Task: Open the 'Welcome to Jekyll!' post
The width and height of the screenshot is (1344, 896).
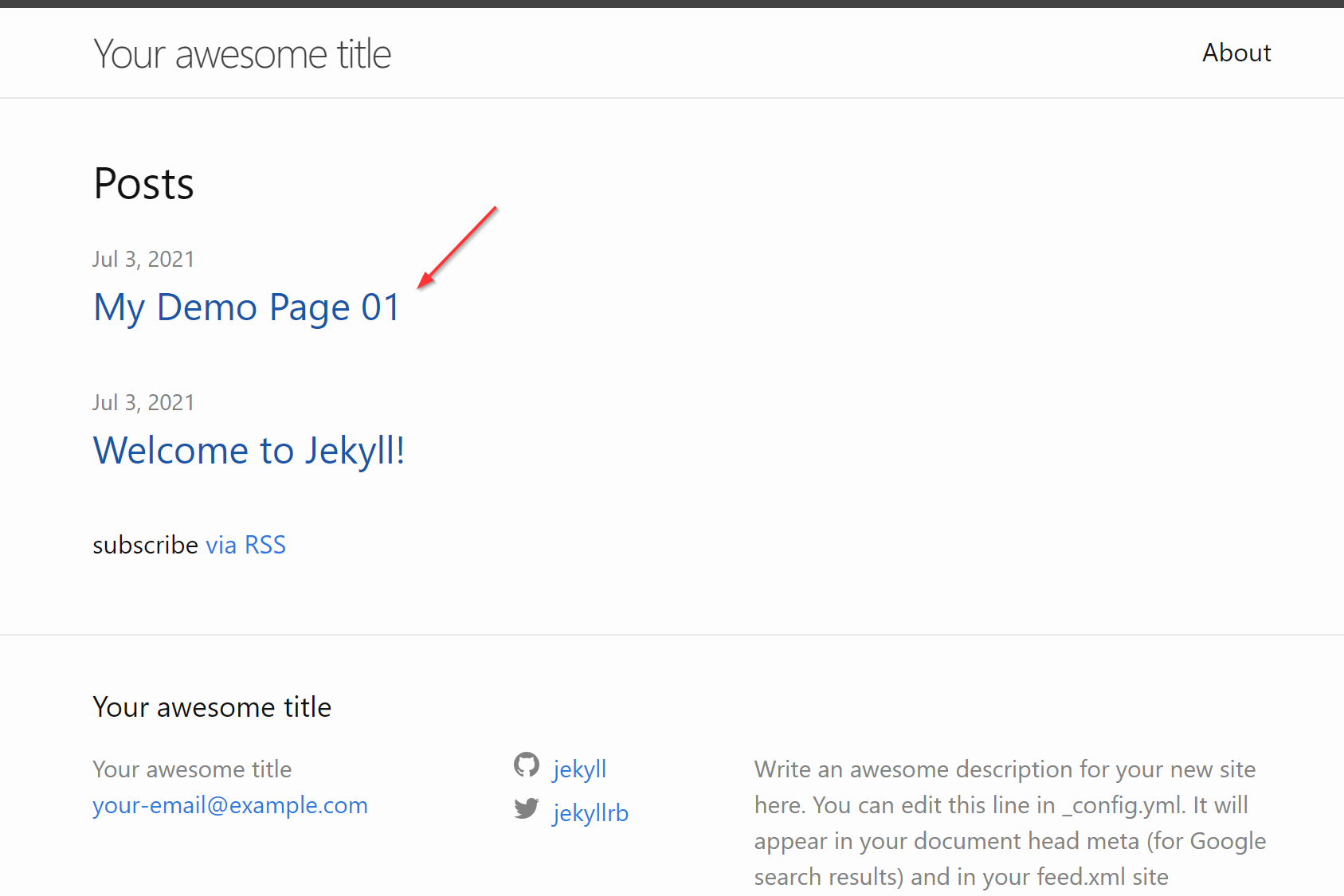Action: pos(249,451)
